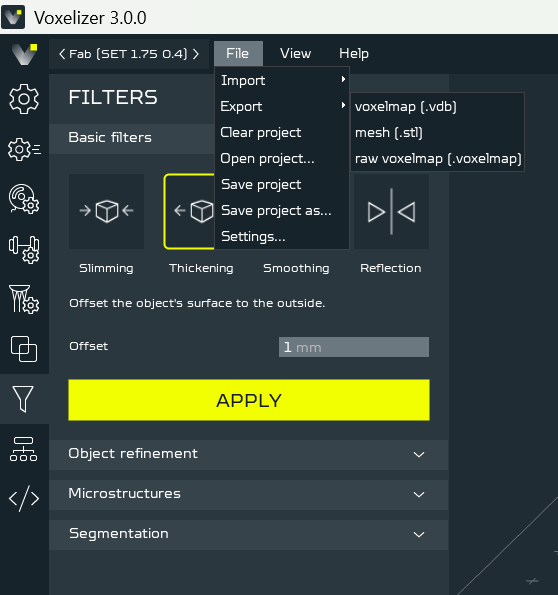Expand the Microstructures section
558x595 pixels.
(249, 494)
